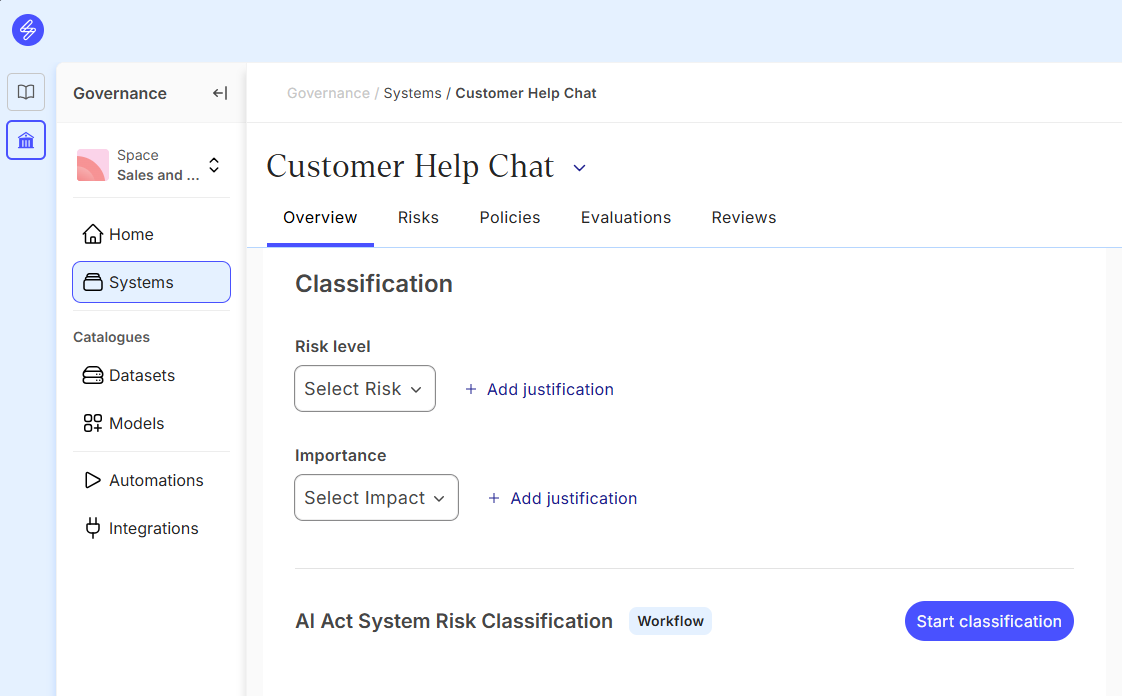Viewport: 1122px width, 696px height.
Task: Open the Select Impact dropdown
Action: click(x=376, y=498)
